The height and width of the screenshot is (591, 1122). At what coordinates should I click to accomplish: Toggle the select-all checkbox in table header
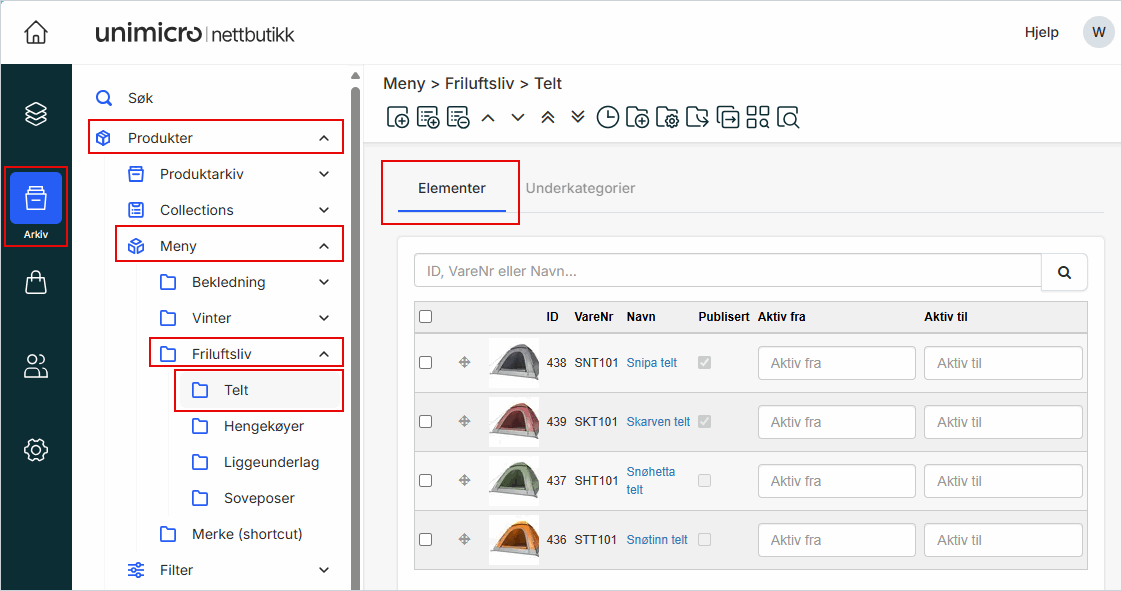(426, 317)
